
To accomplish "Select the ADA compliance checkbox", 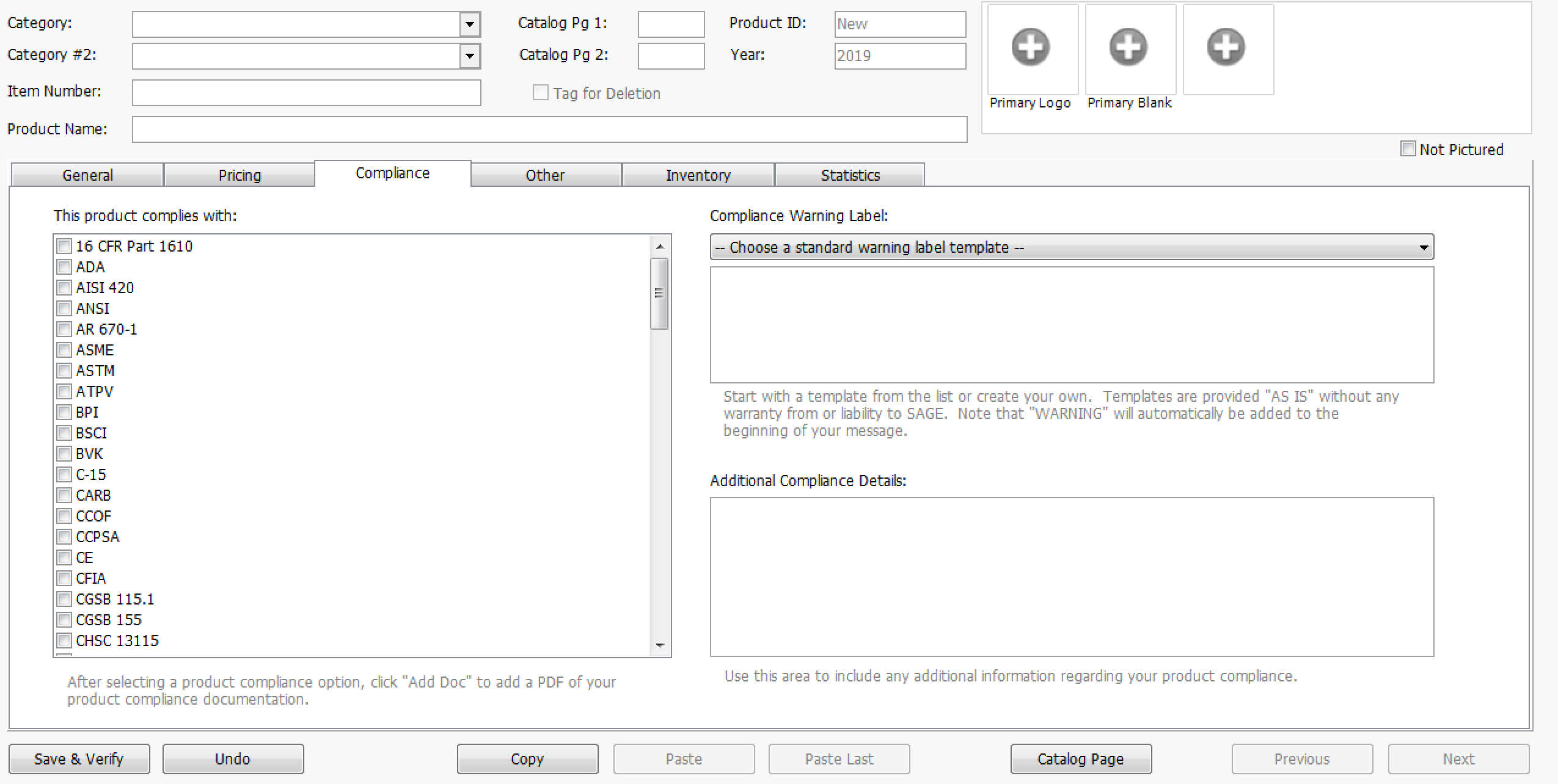I will (x=67, y=266).
